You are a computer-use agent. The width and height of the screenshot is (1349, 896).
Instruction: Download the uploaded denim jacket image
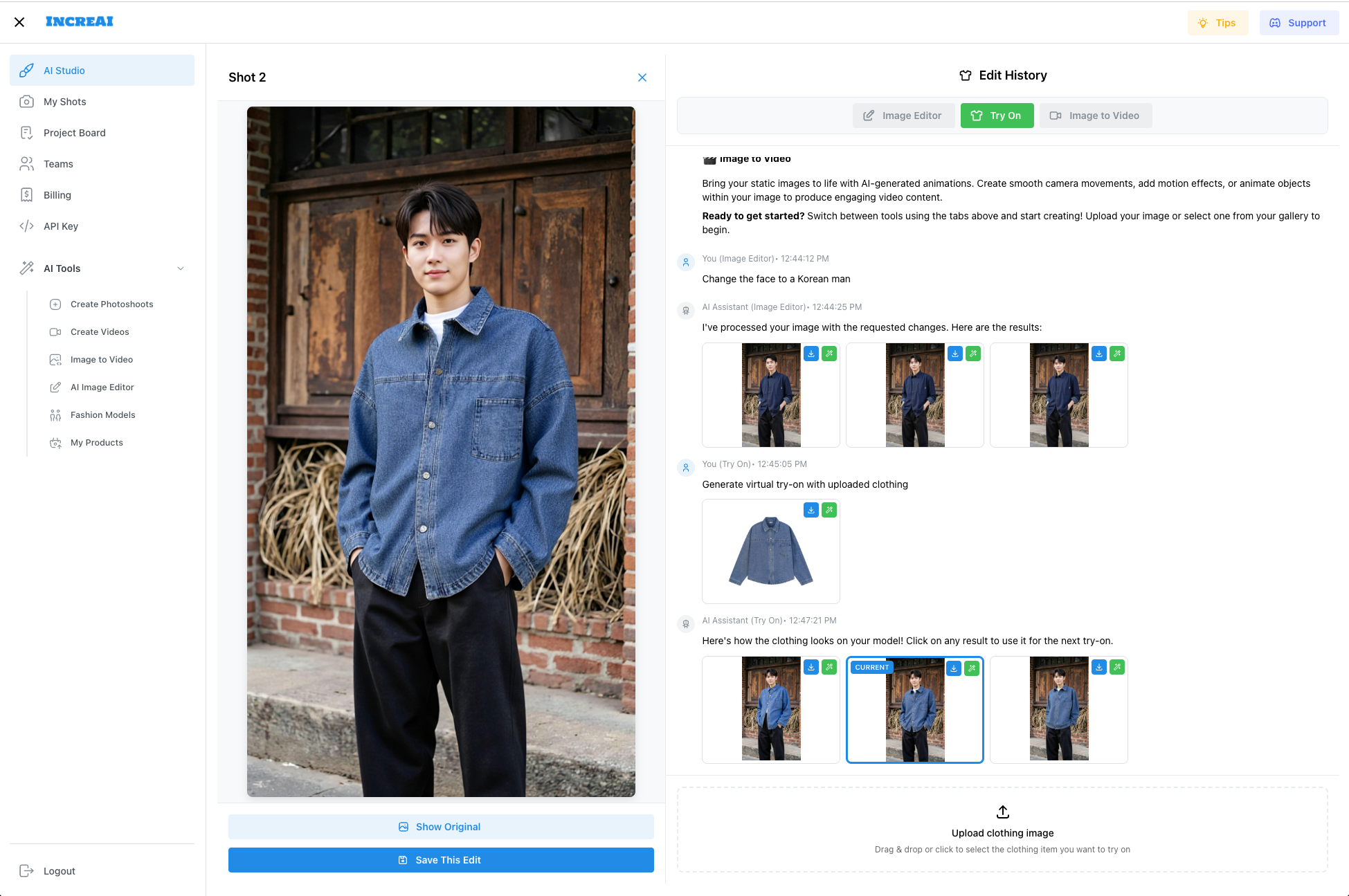[811, 510]
